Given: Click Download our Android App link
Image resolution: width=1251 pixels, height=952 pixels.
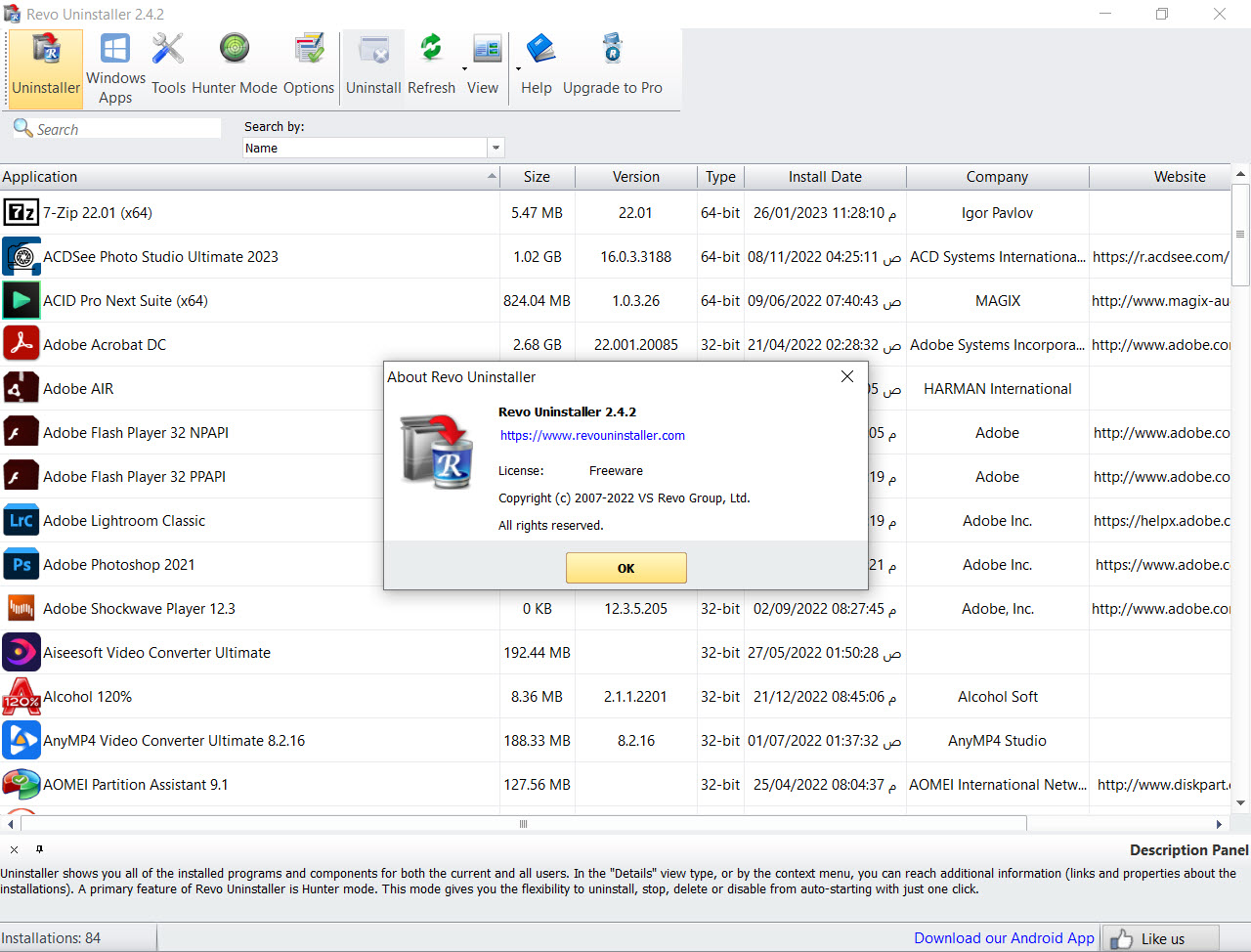Looking at the screenshot, I should [x=1004, y=938].
